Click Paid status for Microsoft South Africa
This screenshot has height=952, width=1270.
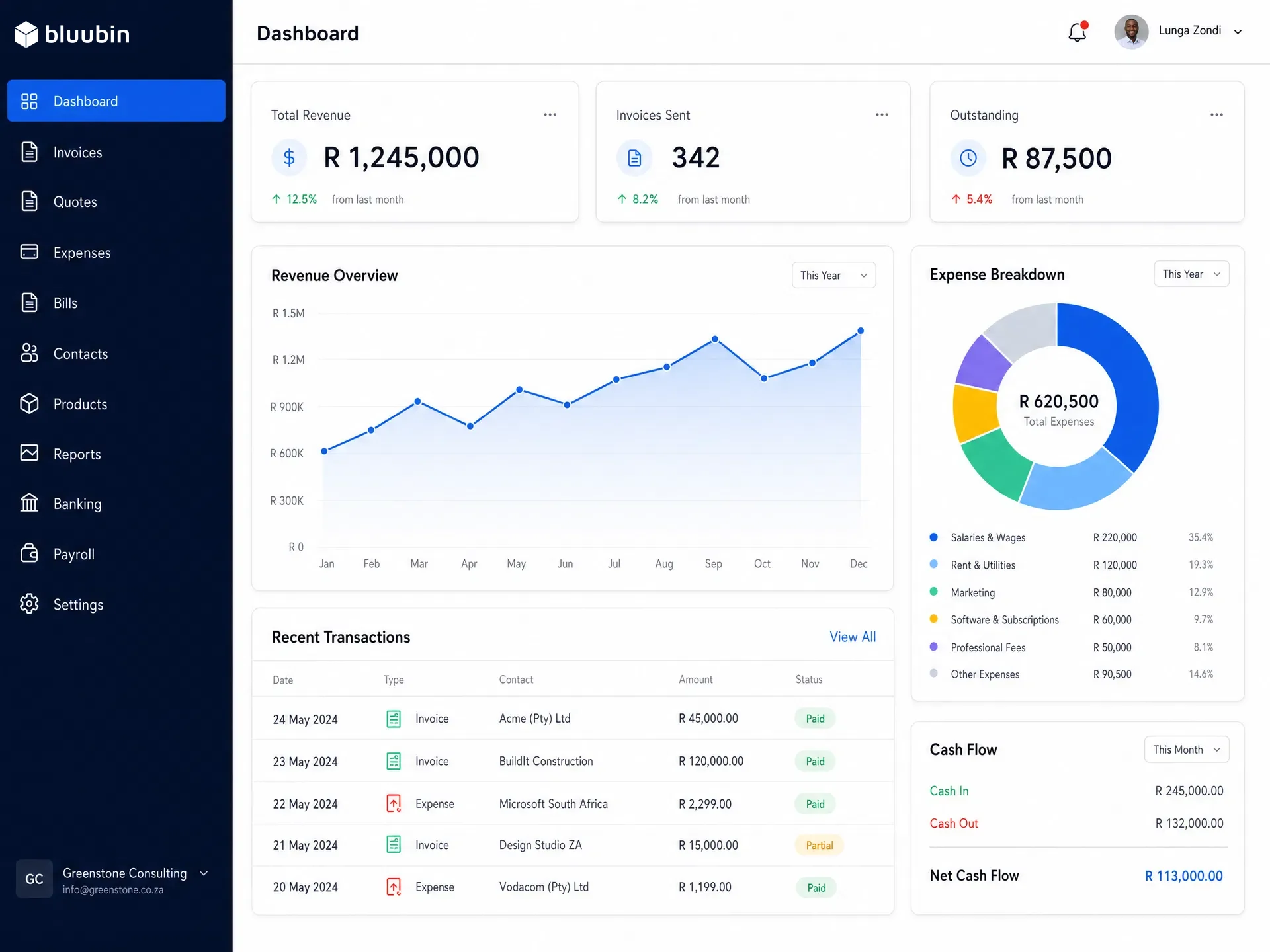[x=815, y=804]
